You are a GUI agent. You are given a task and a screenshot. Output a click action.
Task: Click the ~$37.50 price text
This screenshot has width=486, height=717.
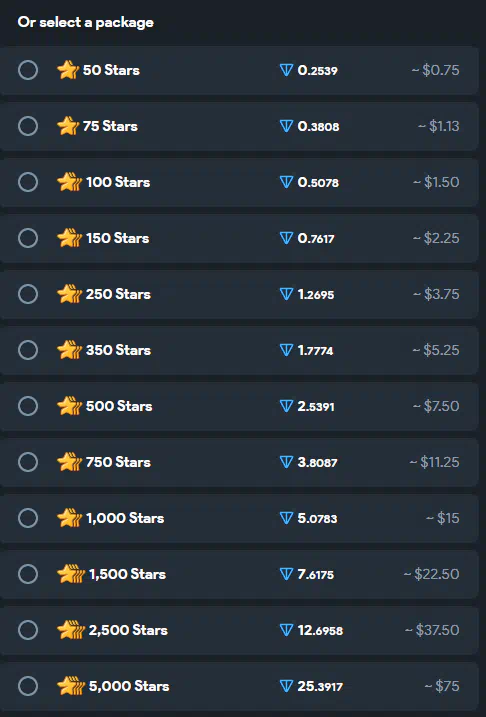432,630
